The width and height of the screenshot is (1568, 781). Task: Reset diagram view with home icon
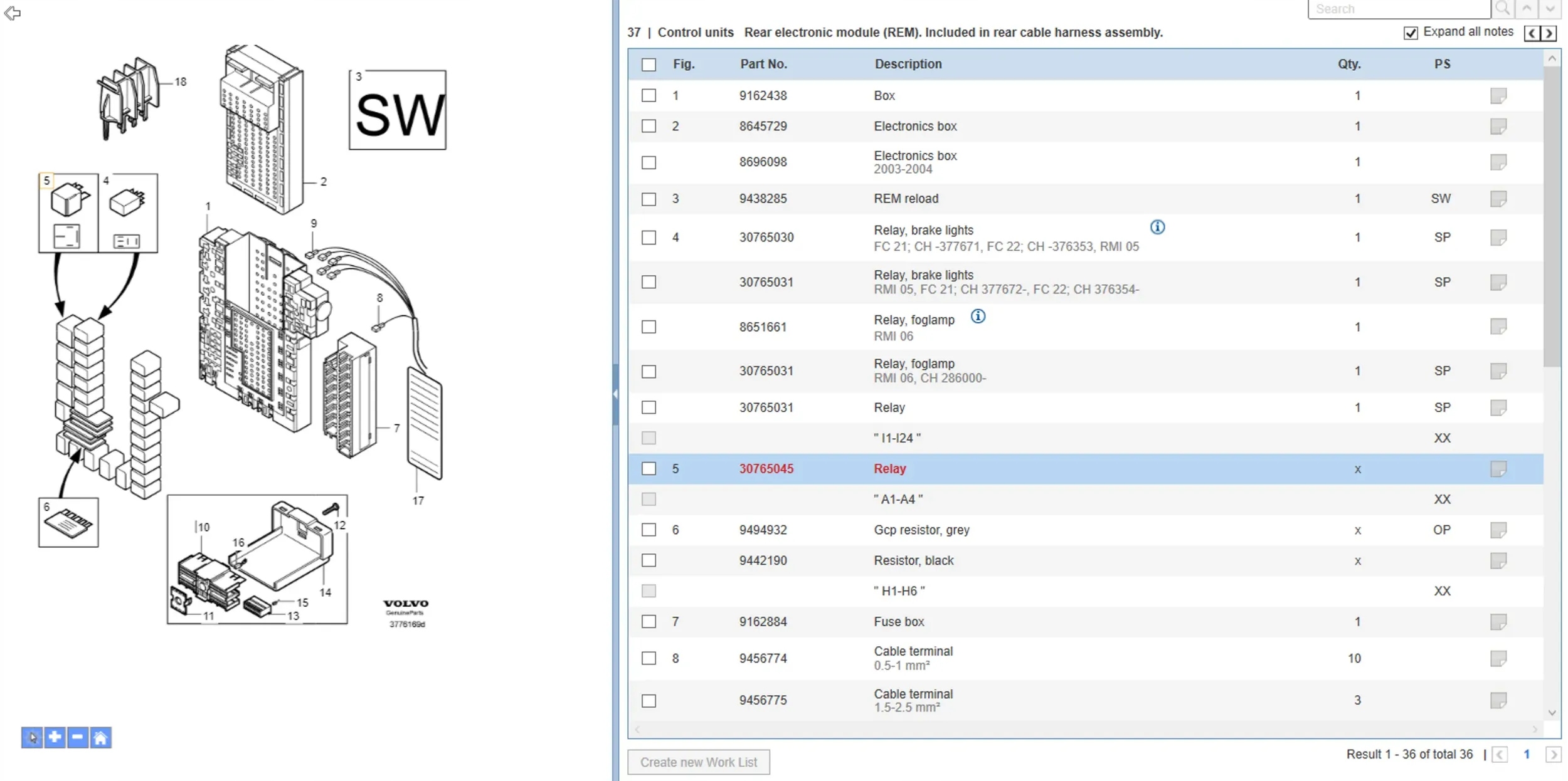[x=100, y=737]
